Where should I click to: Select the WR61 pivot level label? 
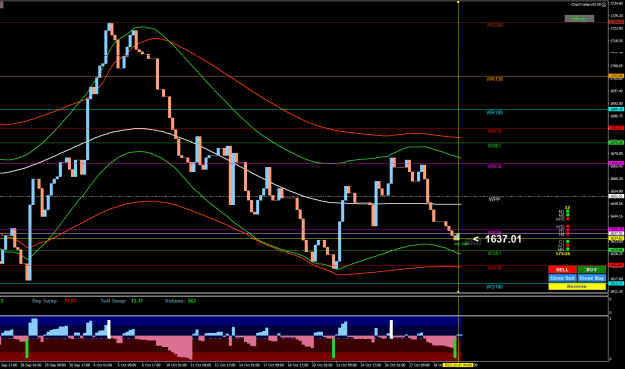click(494, 146)
